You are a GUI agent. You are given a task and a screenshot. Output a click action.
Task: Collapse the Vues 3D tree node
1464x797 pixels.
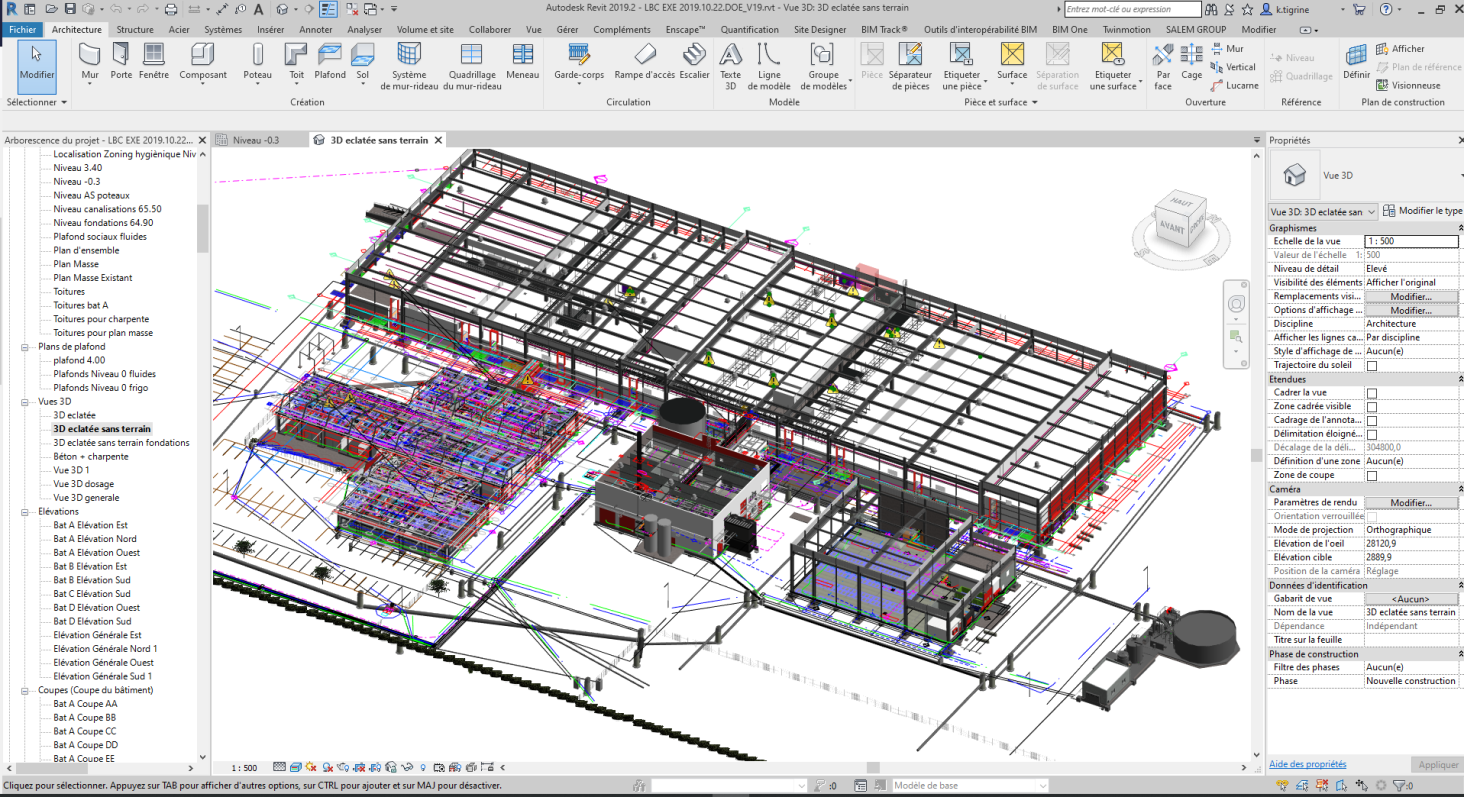(x=25, y=401)
